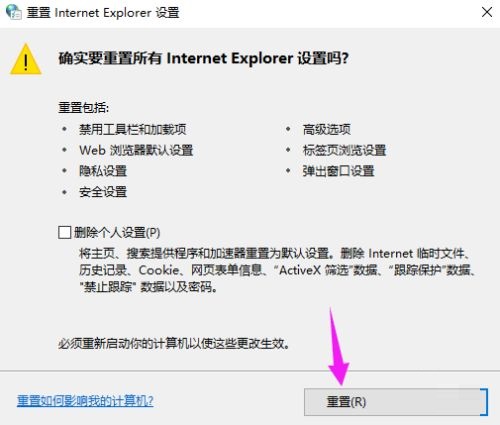Click the 删除个人设置(P) label text
500x425 pixels.
pos(117,232)
